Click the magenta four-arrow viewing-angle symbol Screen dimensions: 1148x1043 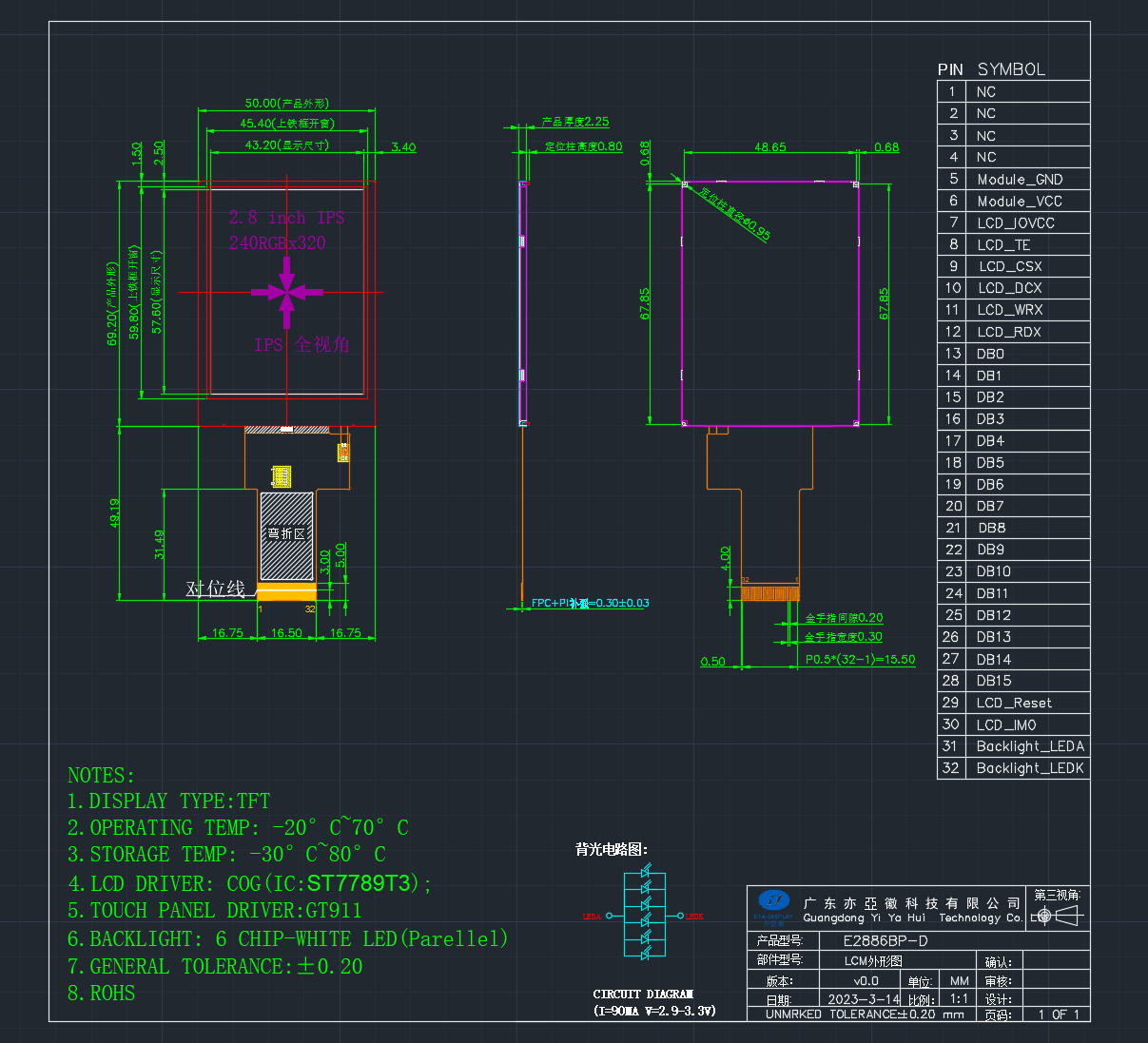287,293
